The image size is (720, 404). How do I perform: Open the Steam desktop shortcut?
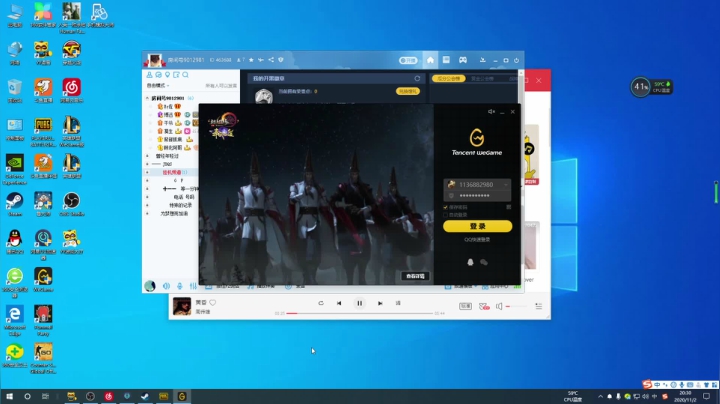click(x=15, y=204)
